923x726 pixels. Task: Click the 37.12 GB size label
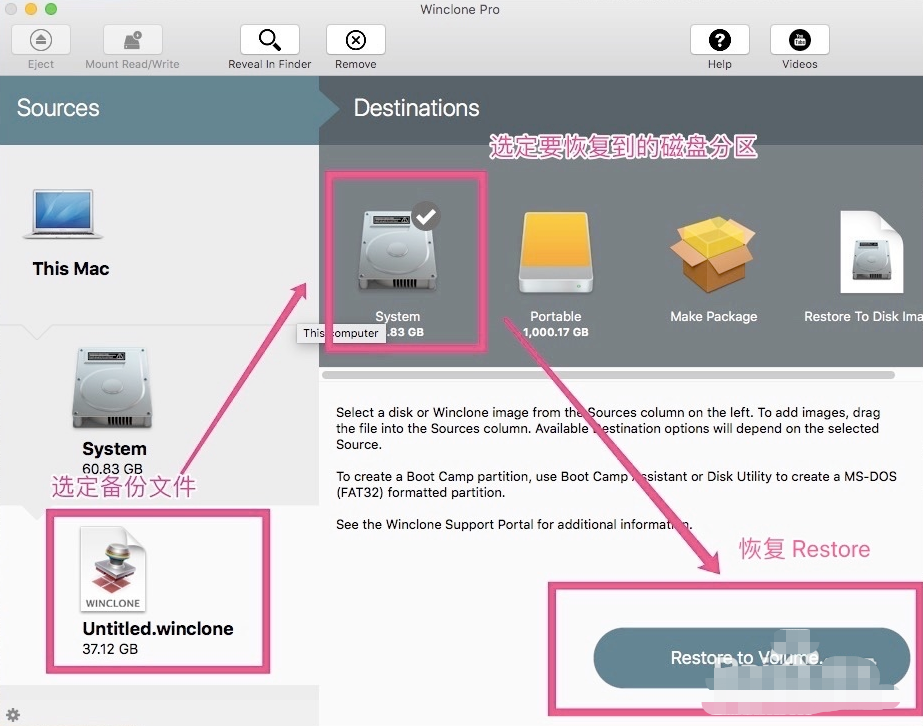click(110, 649)
